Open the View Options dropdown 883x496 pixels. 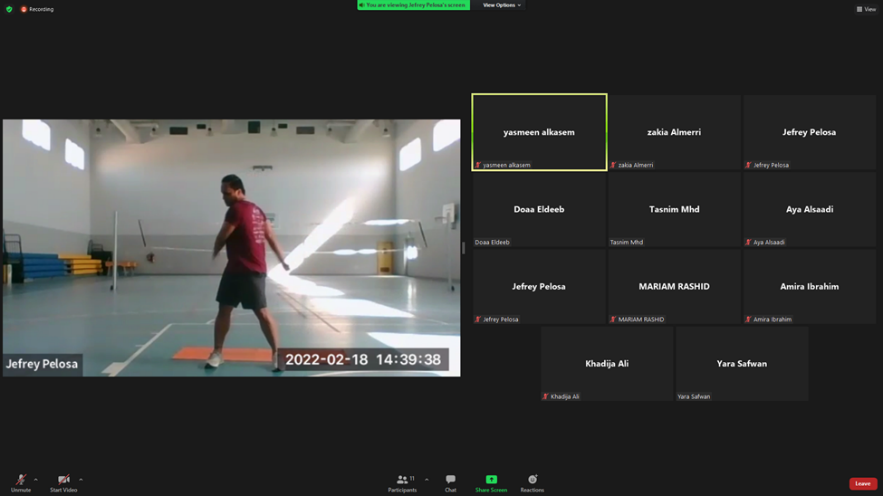tap(501, 5)
